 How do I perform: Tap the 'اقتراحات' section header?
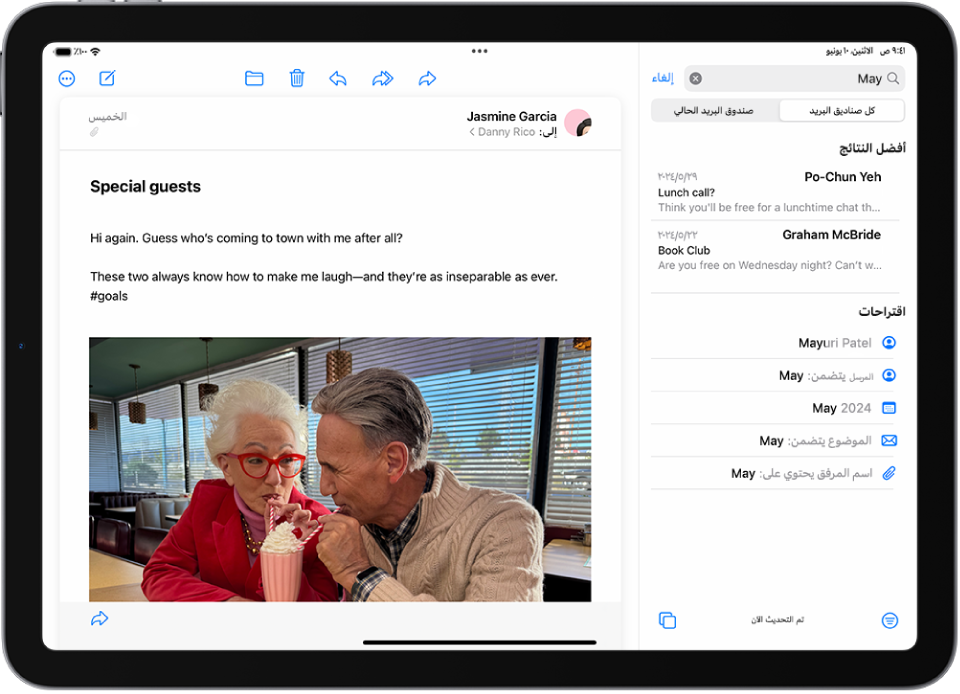point(882,312)
